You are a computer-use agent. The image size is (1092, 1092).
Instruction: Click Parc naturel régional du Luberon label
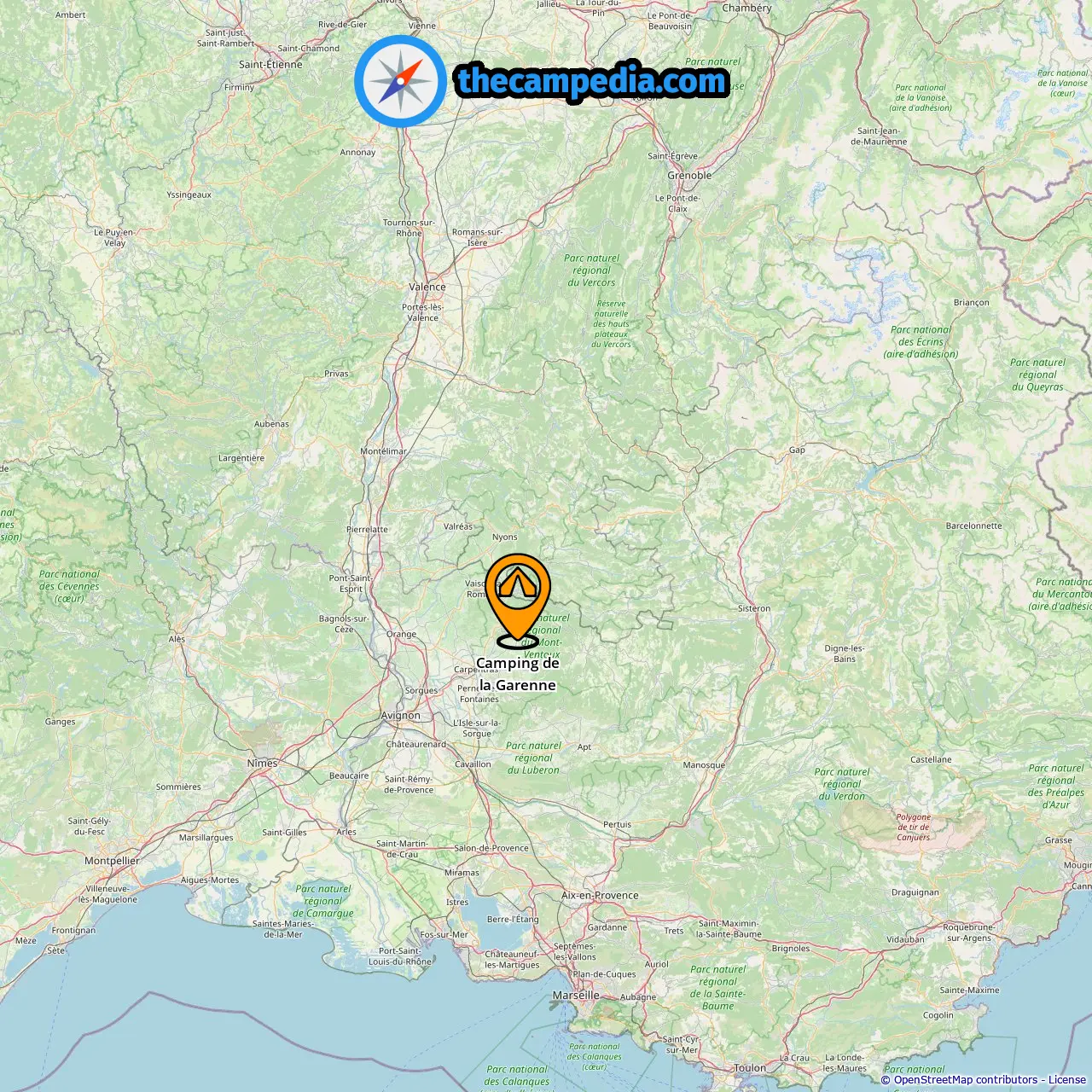tap(533, 758)
